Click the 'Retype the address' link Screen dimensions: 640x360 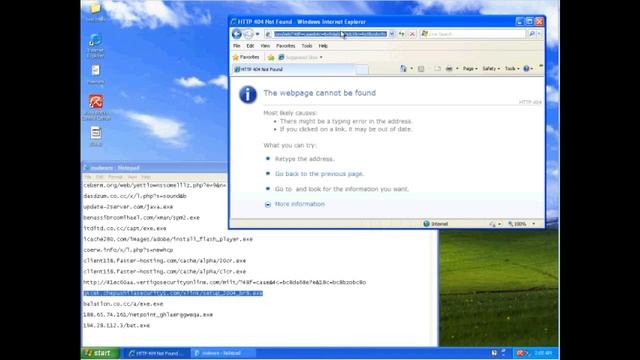coord(304,159)
